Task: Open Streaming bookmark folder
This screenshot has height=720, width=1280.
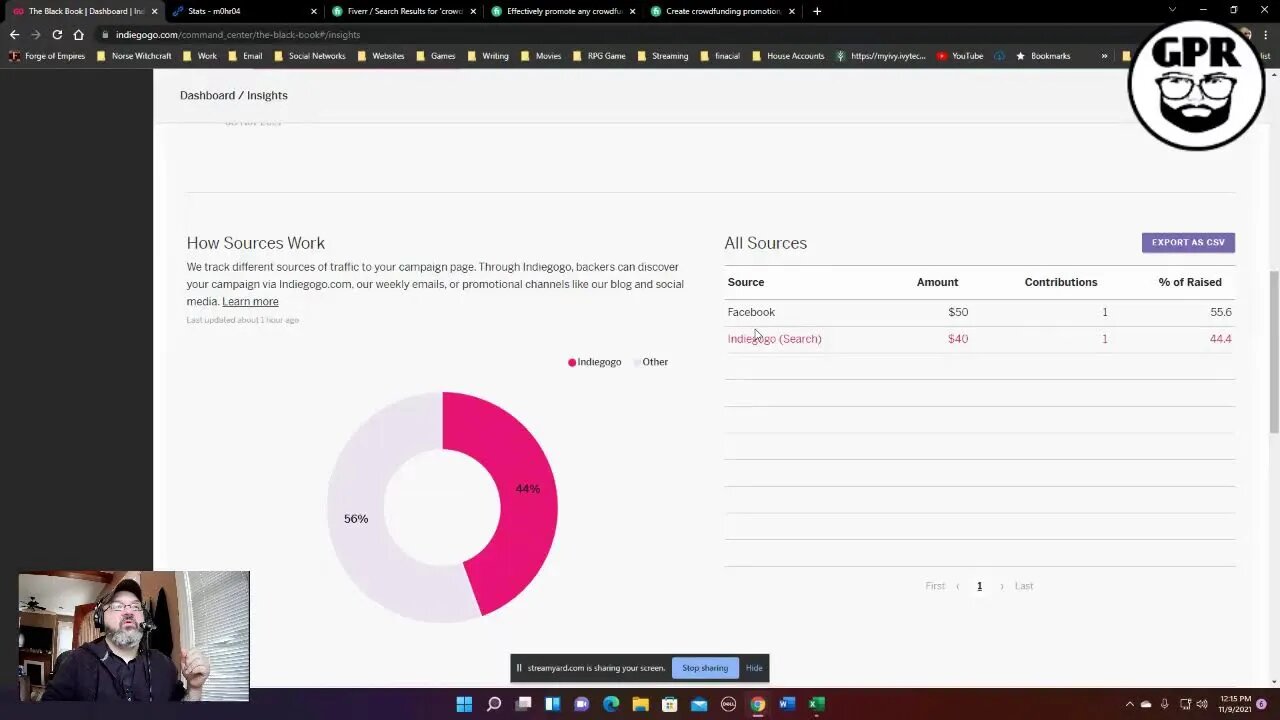Action: (663, 56)
